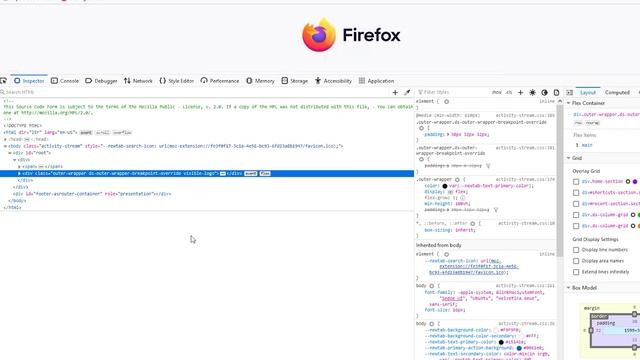The width and height of the screenshot is (640, 360).
Task: Open the Memory tab
Action: coord(260,81)
